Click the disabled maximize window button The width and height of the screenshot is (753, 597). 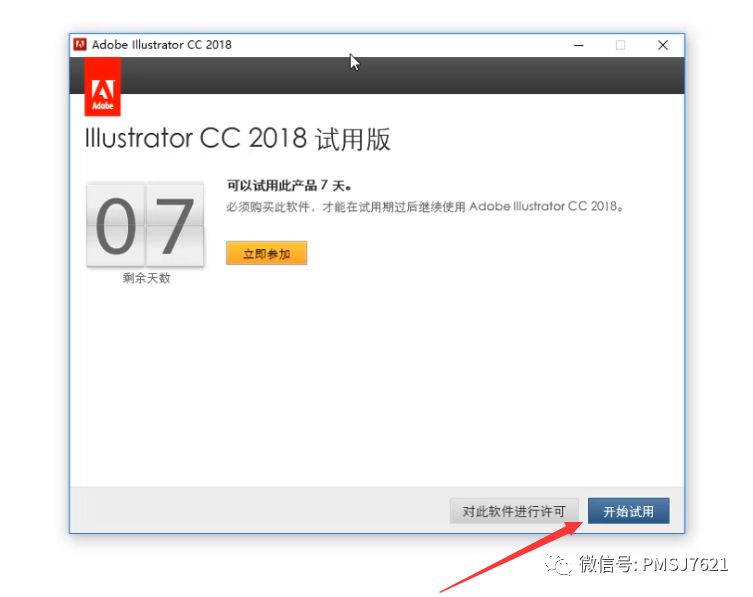point(620,45)
